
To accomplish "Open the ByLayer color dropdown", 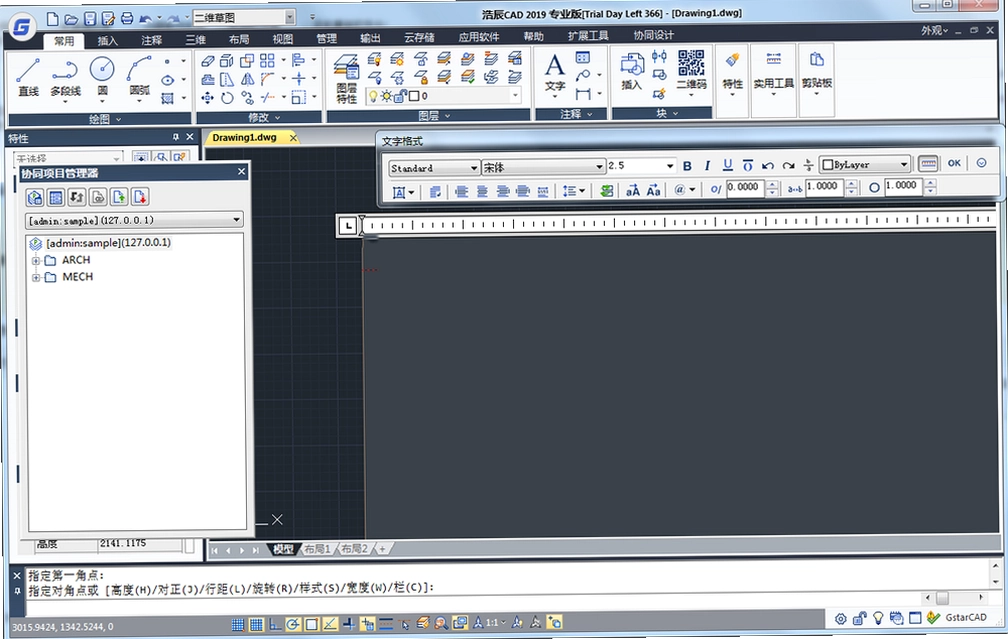I will [x=865, y=165].
